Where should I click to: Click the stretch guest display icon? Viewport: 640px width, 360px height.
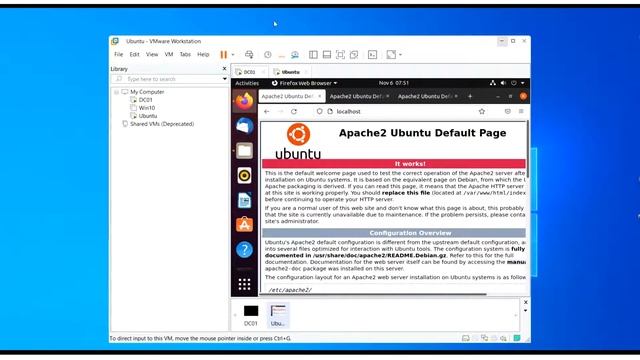pyautogui.click(x=391, y=54)
